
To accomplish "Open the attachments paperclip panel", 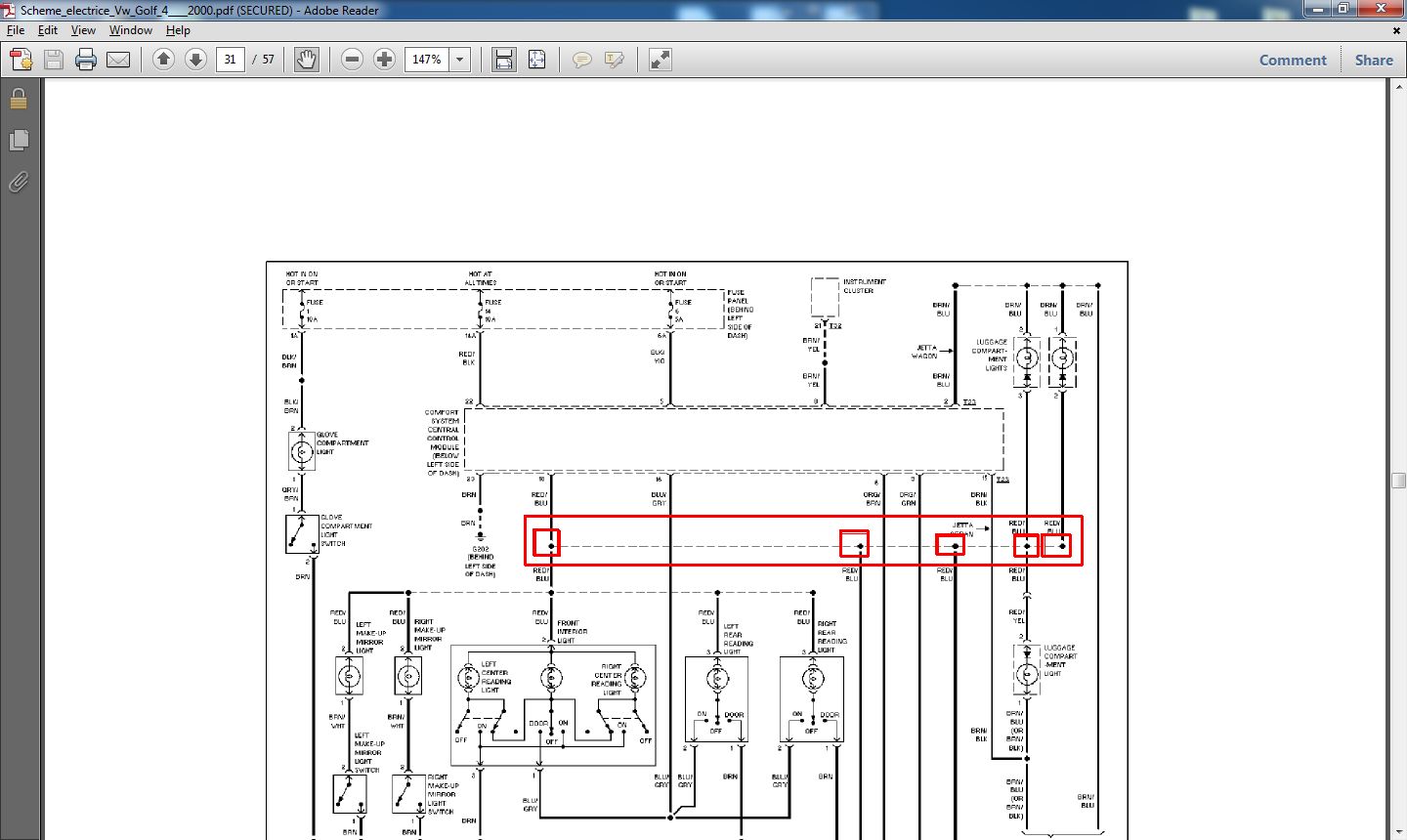I will tap(18, 182).
